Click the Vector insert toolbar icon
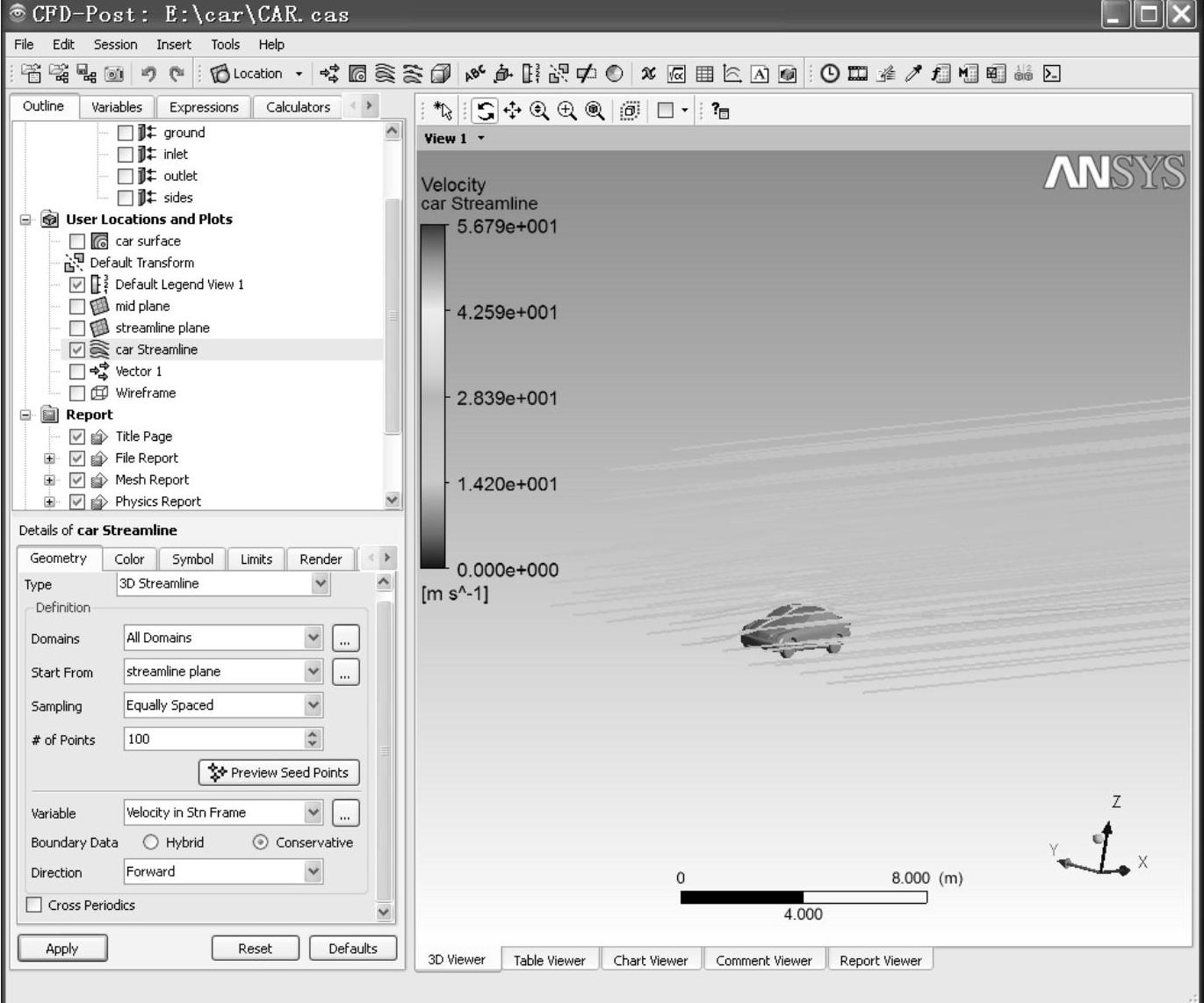The image size is (1204, 1003). pyautogui.click(x=329, y=75)
